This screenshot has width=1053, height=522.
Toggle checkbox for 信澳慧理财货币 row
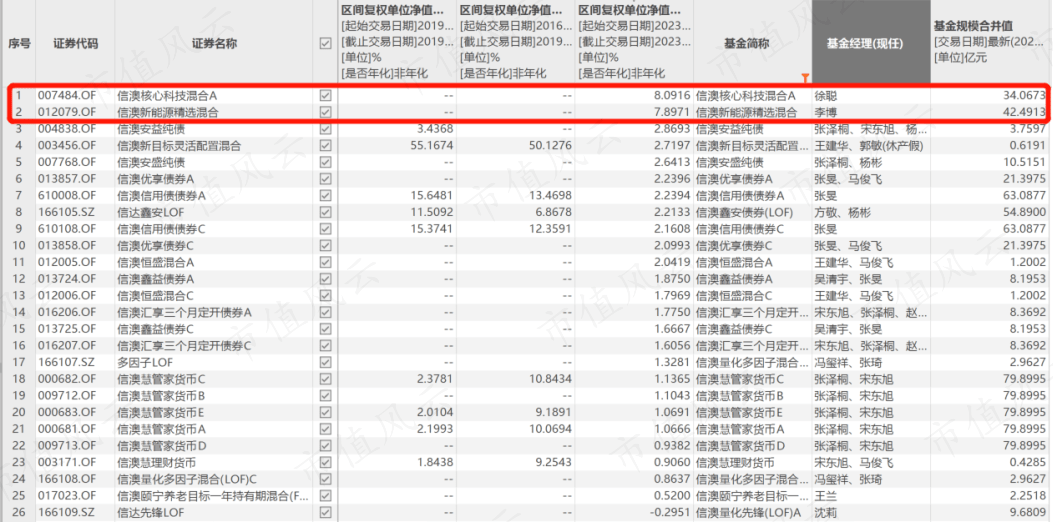[324, 462]
